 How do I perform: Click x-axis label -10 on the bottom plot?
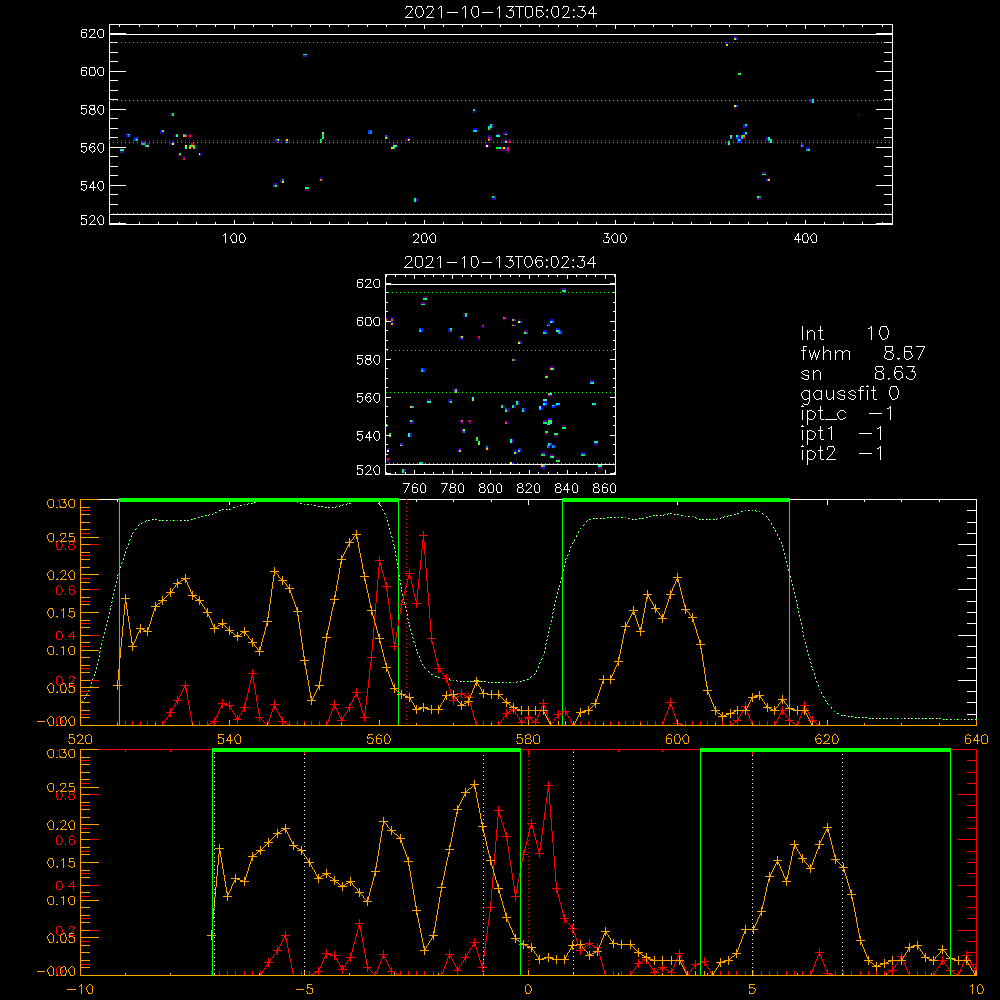pyautogui.click(x=80, y=990)
